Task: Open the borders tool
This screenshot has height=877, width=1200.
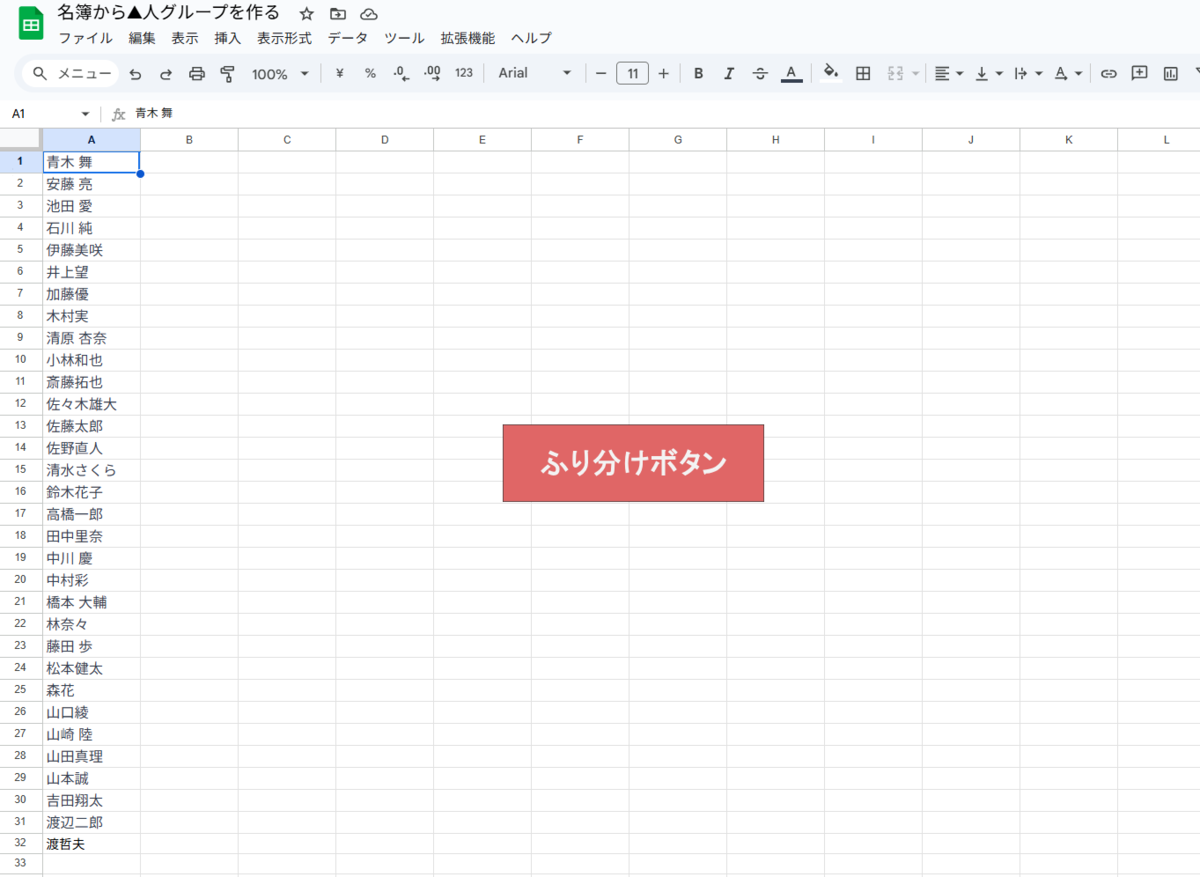Action: (863, 73)
